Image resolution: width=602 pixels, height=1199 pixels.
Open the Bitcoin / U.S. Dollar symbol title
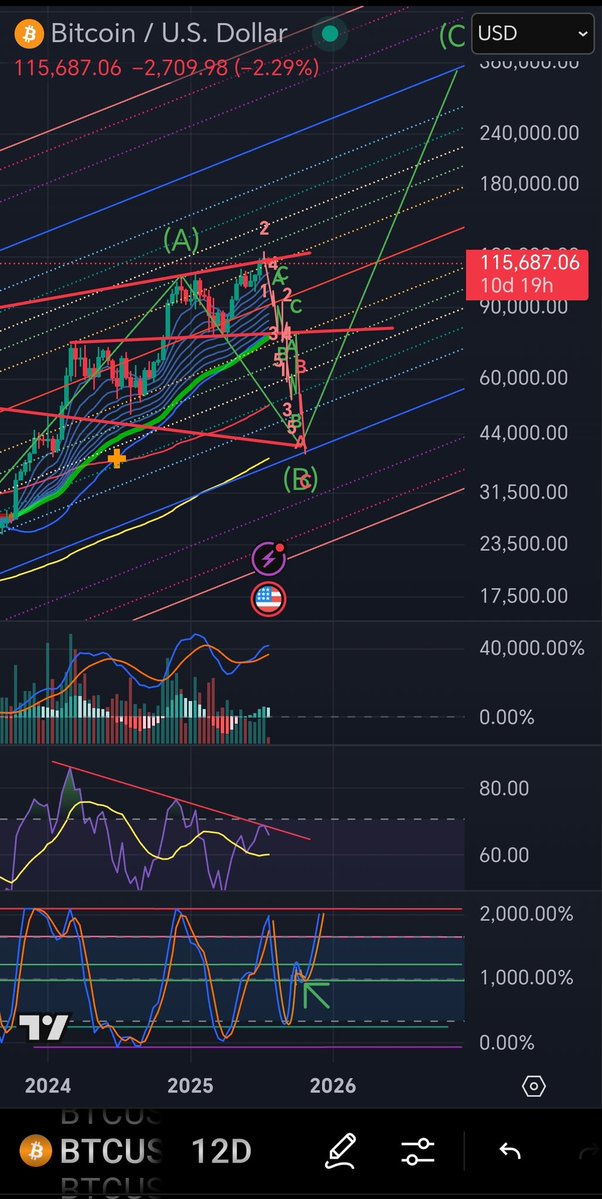[168, 33]
